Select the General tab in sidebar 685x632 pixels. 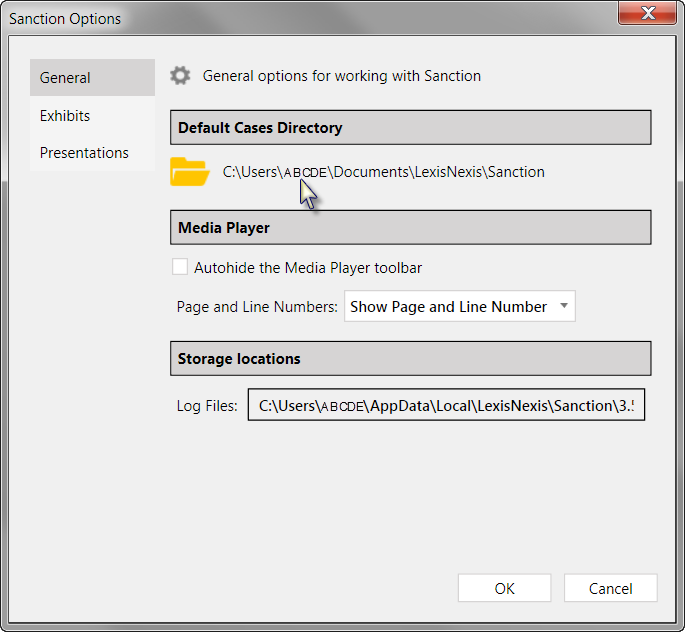tap(92, 77)
